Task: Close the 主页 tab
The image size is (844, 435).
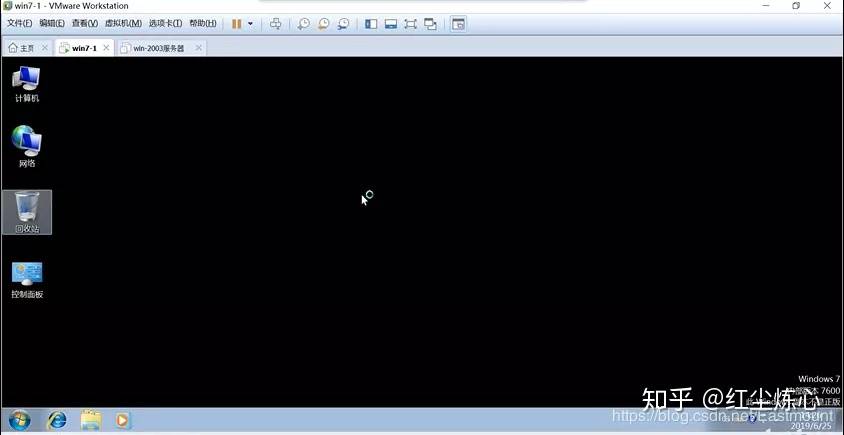Action: pos(45,48)
